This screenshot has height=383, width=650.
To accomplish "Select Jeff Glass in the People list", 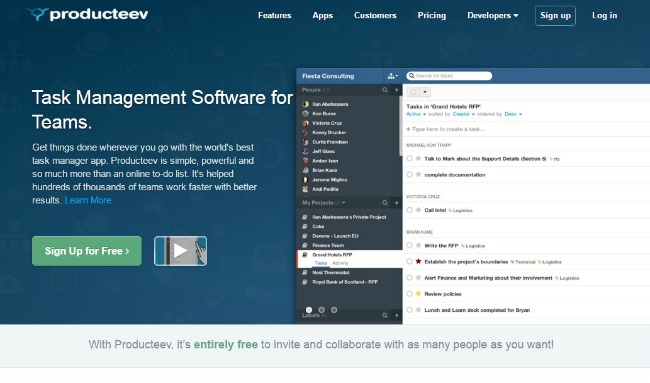I will pos(323,151).
